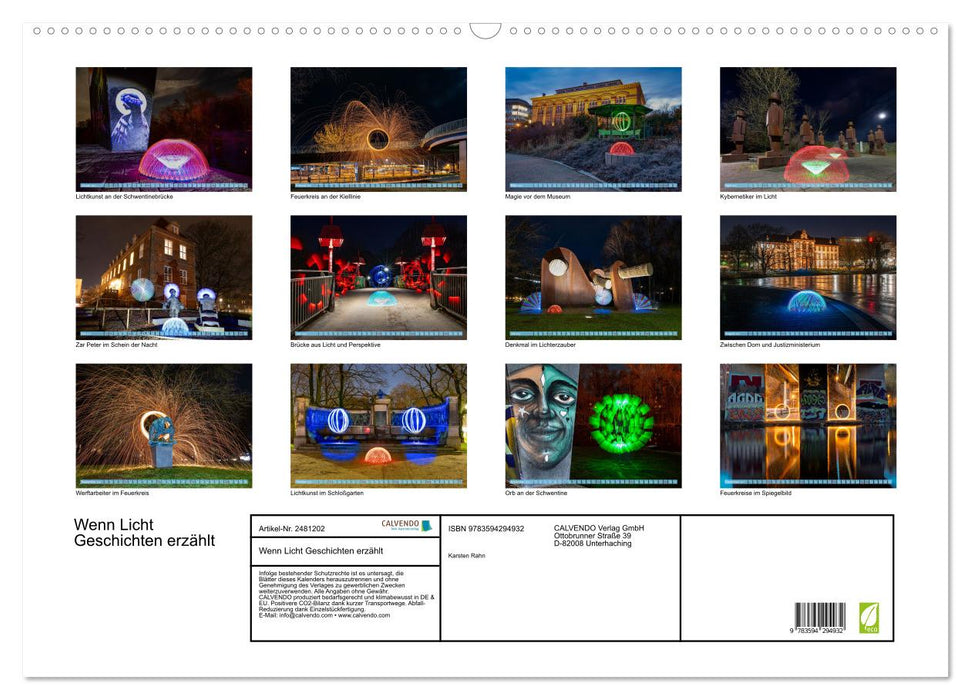Click the caption Zar Peter im Schein der Nacht

coord(116,344)
